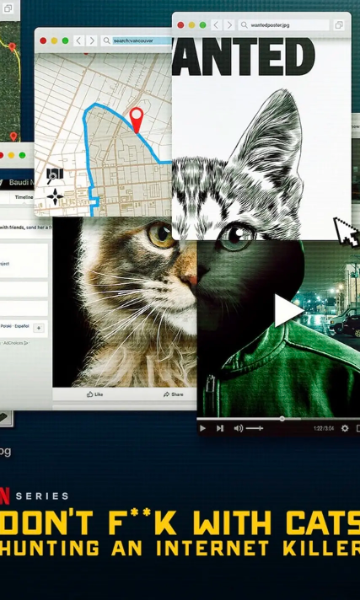Viewport: 360px width, 600px height.
Task: Go back in the map browser window
Action: (79, 41)
